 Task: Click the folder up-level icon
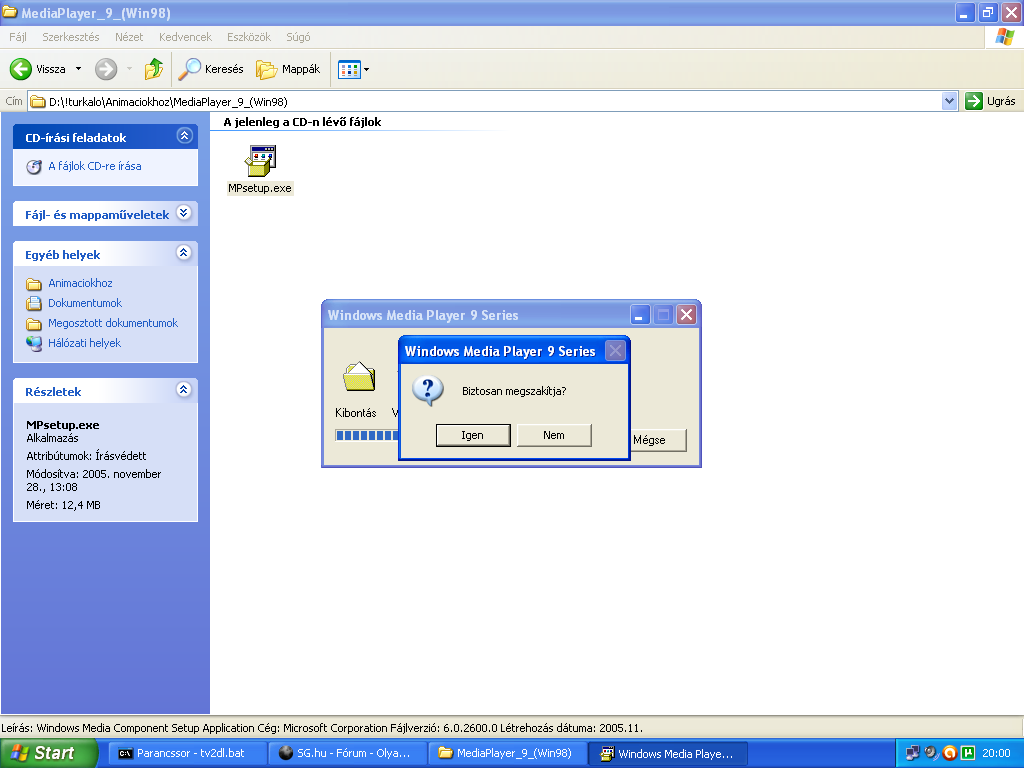pos(153,69)
